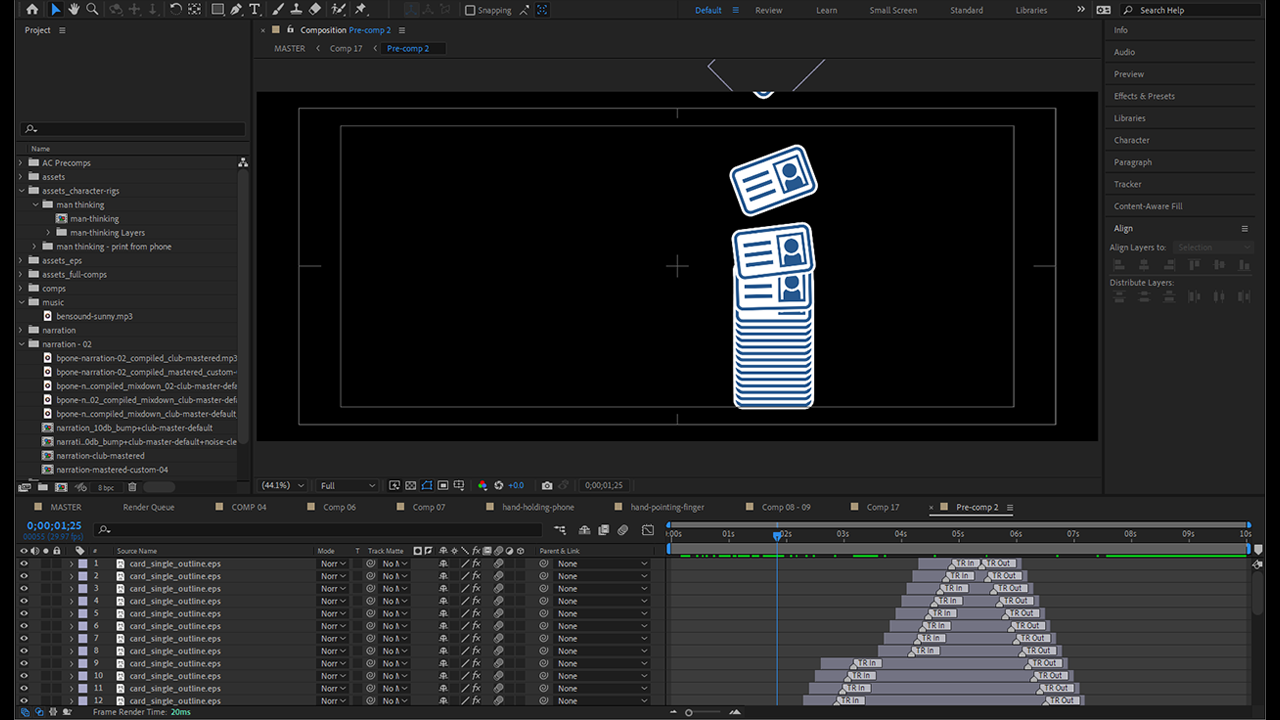Toggle visibility of layer 5
Image resolution: width=1280 pixels, height=720 pixels.
coord(24,614)
